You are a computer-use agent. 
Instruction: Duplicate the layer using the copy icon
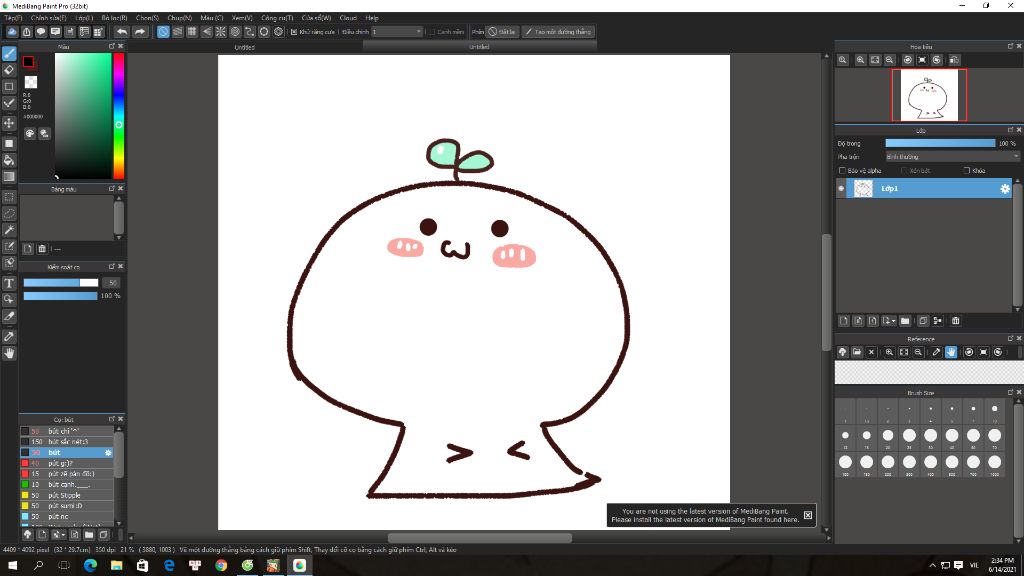923,321
